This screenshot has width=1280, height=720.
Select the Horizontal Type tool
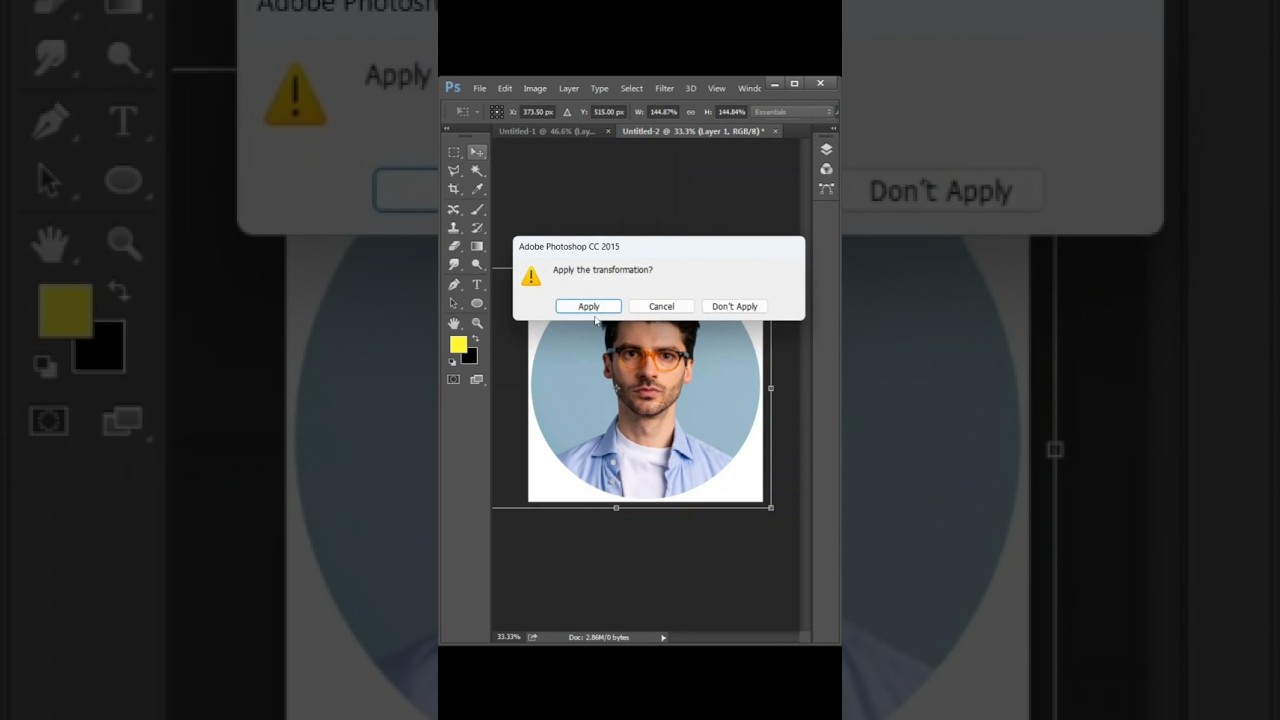coord(477,285)
